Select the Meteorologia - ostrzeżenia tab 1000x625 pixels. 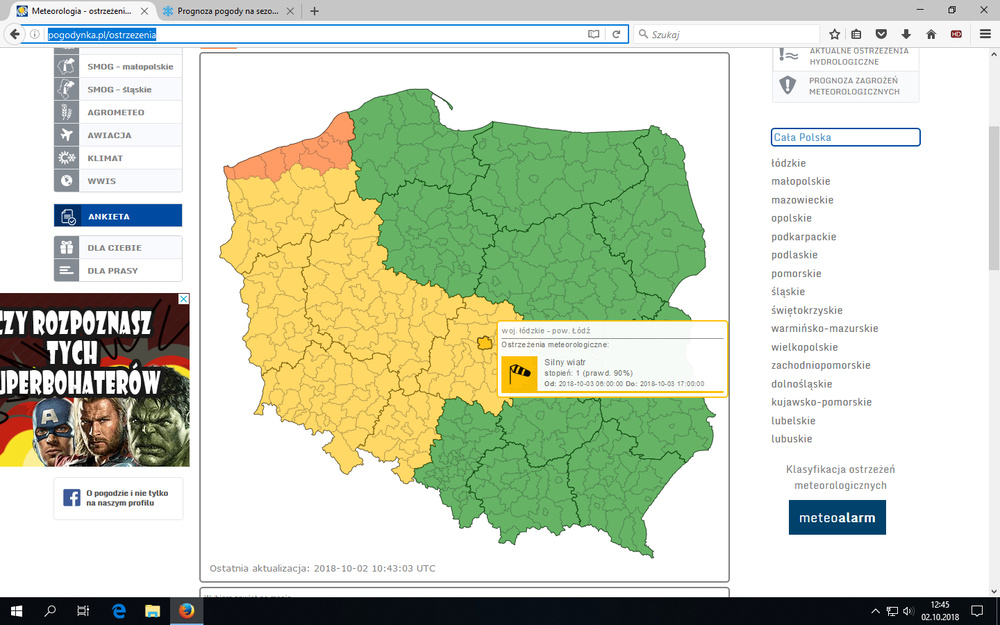82,11
